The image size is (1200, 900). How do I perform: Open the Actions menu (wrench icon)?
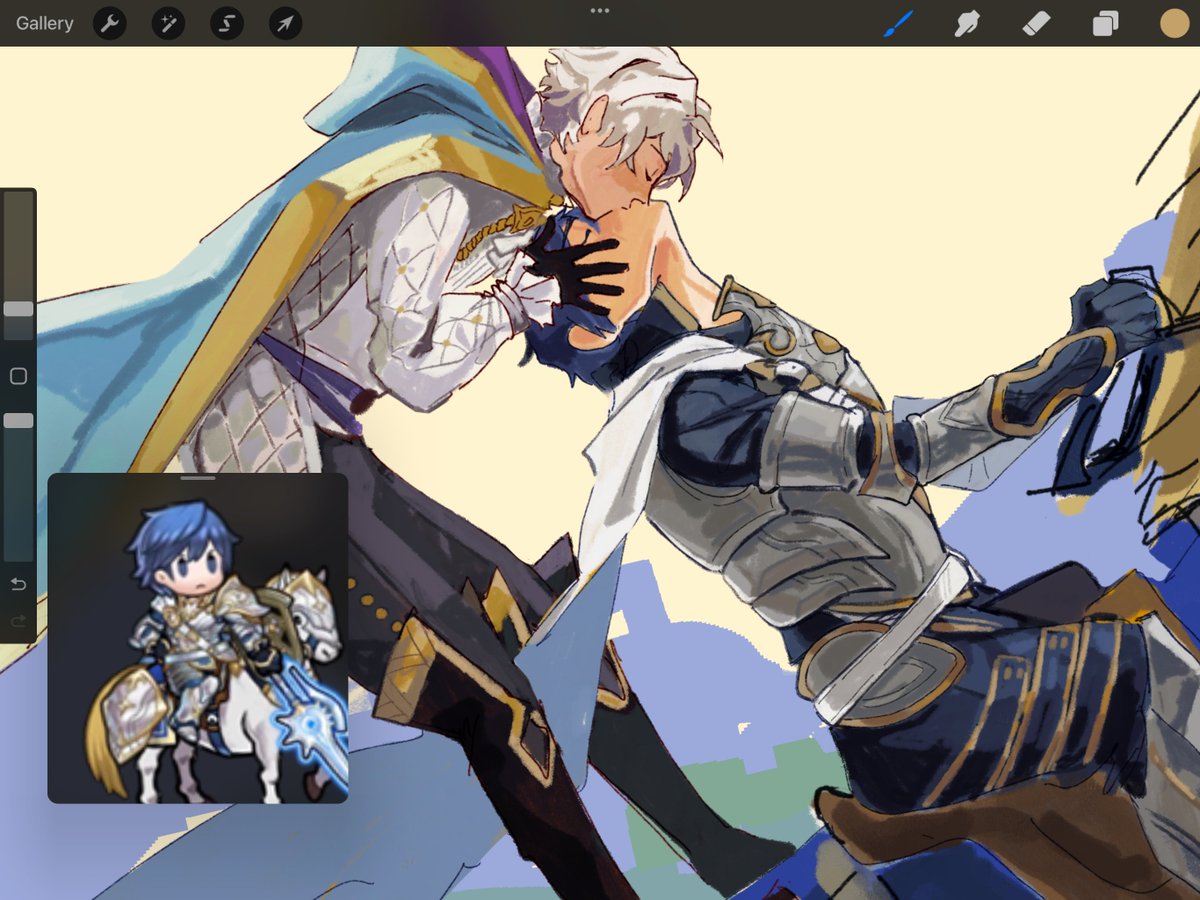(x=109, y=23)
